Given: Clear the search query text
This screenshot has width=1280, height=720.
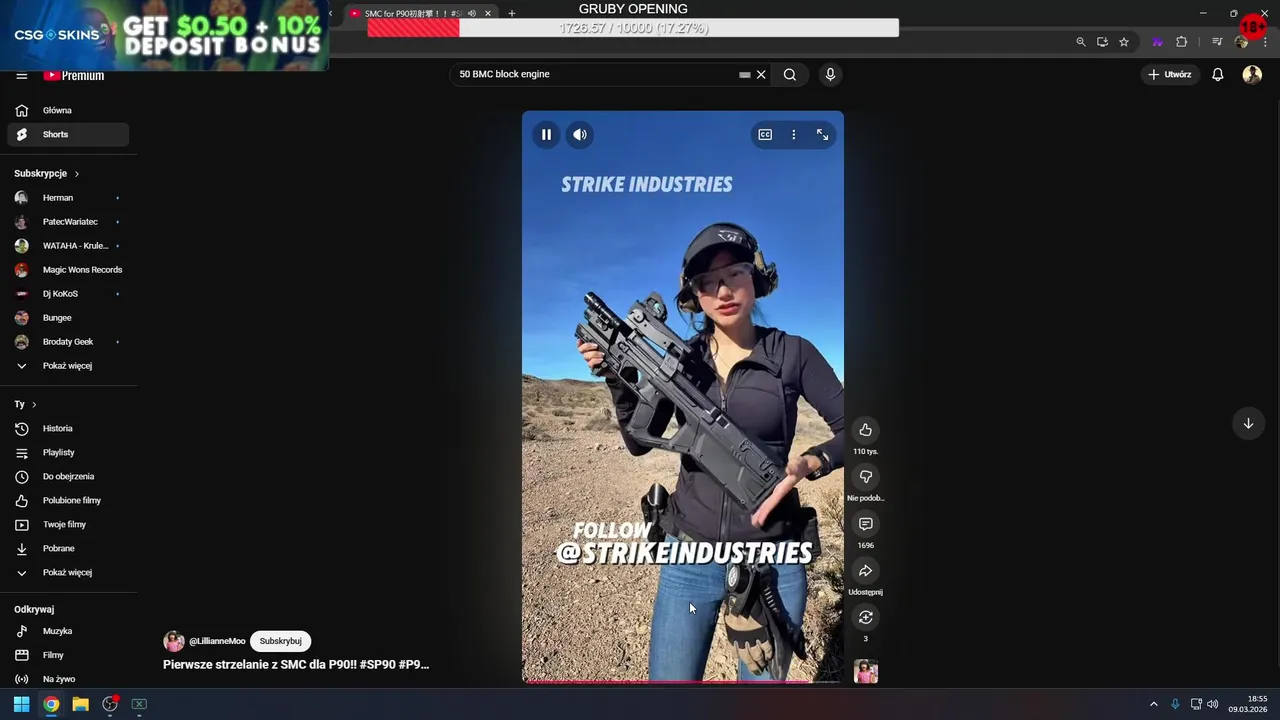Looking at the screenshot, I should point(761,75).
